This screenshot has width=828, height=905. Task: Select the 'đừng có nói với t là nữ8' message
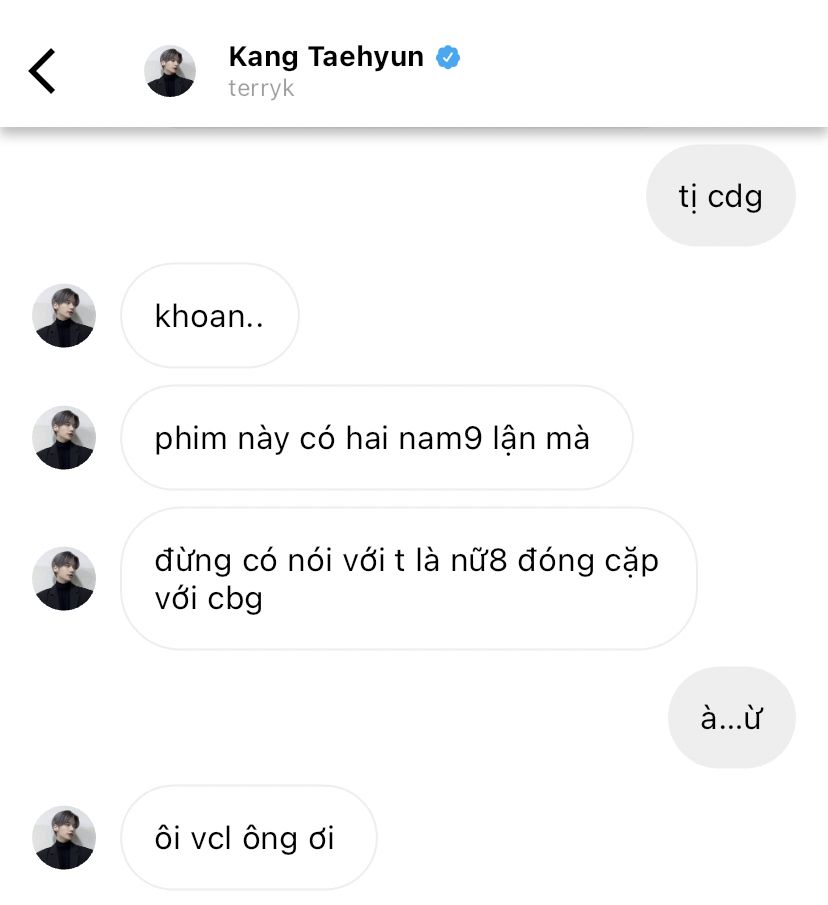[409, 578]
